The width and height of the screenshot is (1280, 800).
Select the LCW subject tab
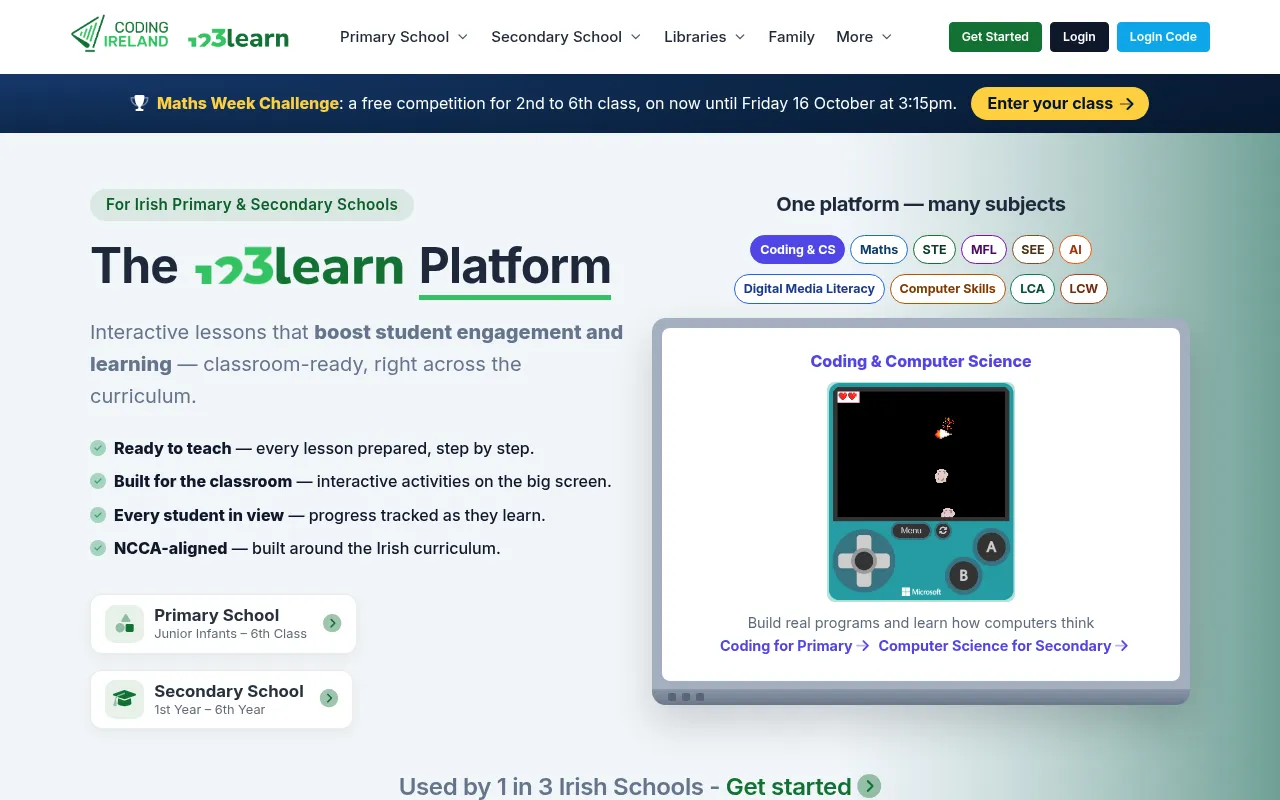tap(1083, 289)
